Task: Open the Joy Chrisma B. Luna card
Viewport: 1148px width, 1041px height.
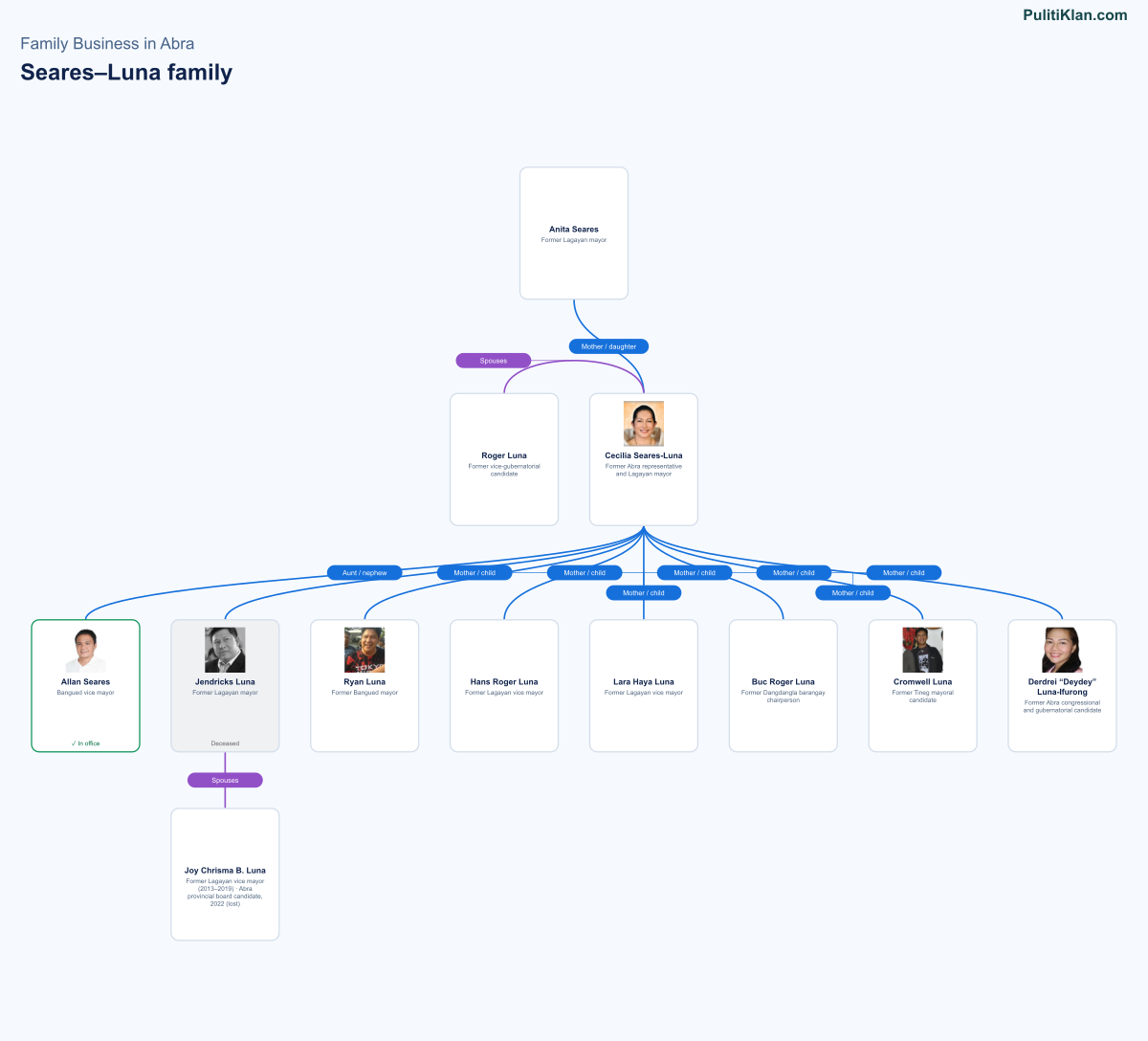Action: [x=225, y=875]
